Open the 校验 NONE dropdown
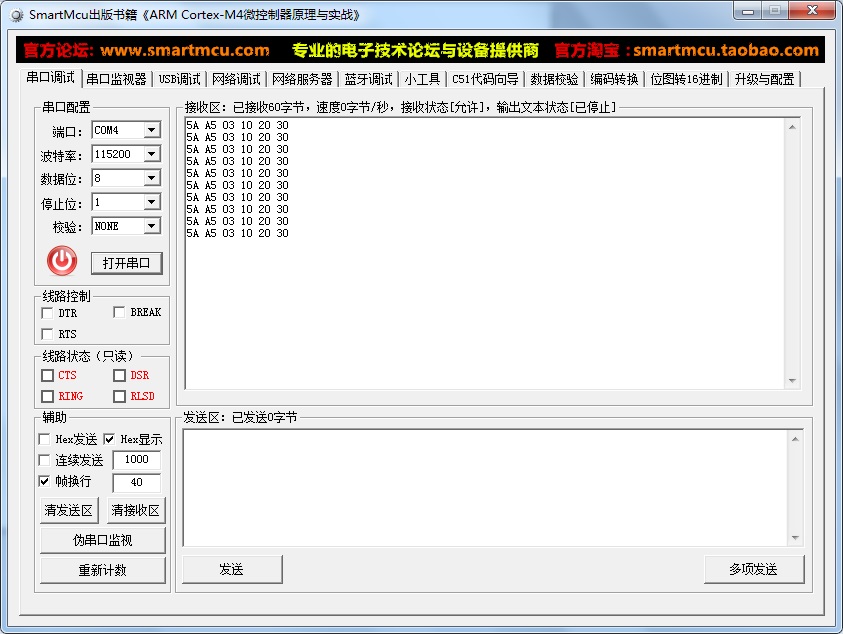Image resolution: width=843 pixels, height=634 pixels. coord(152,226)
